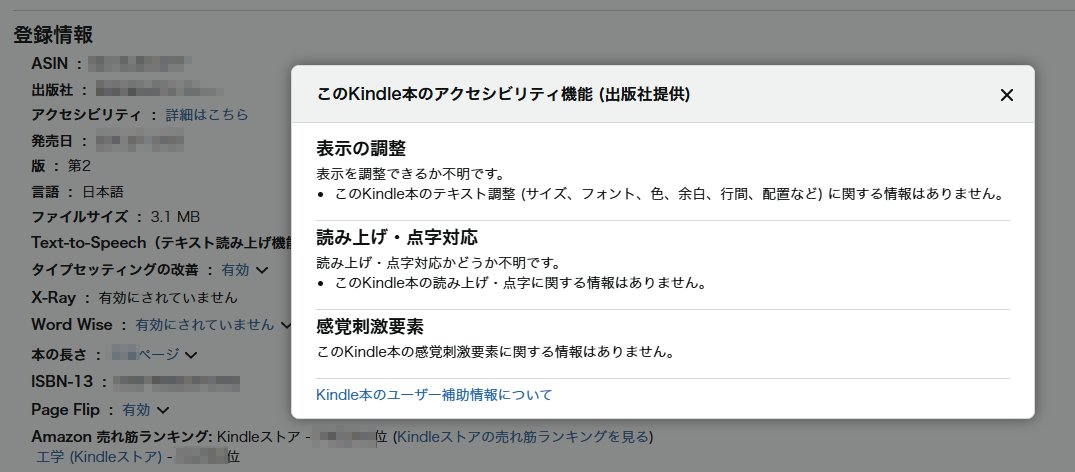Viewport: 1075px width, 472px height.
Task: Open Kindle本のユーザー補助情報について link
Action: (x=434, y=394)
